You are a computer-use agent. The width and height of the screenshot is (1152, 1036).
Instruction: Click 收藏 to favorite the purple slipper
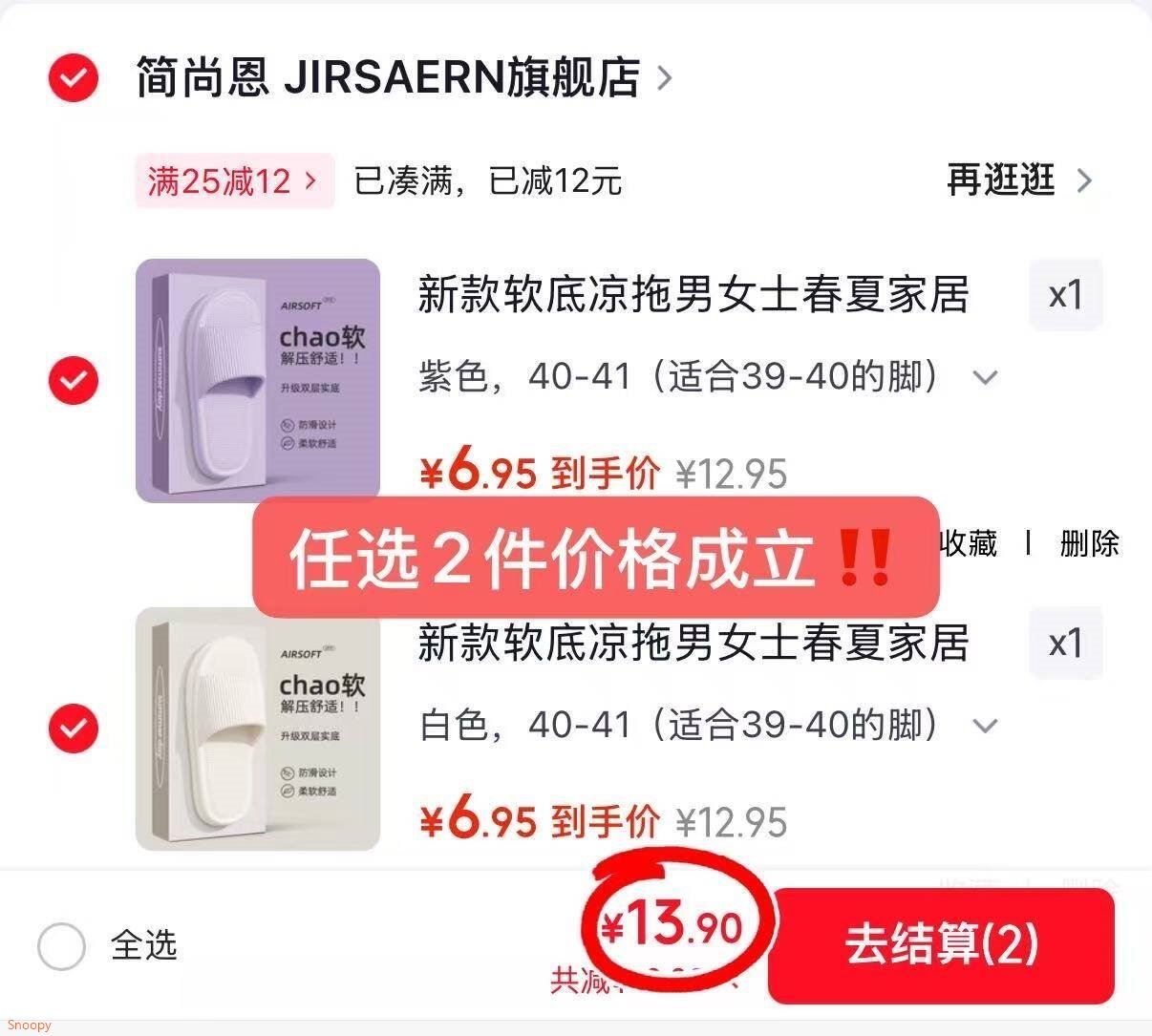pos(969,543)
